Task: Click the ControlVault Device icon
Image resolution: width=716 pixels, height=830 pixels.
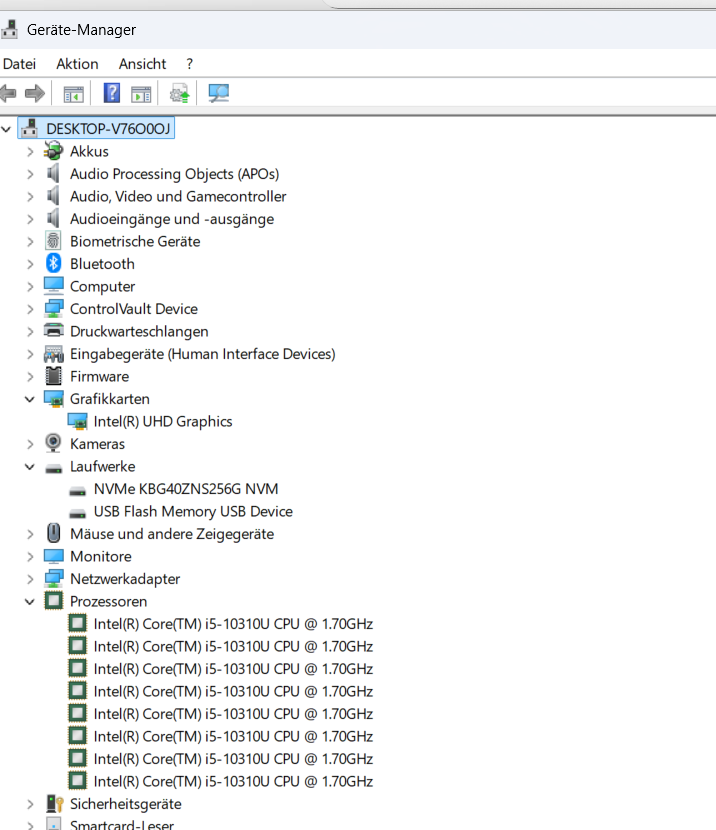Action: pyautogui.click(x=53, y=309)
